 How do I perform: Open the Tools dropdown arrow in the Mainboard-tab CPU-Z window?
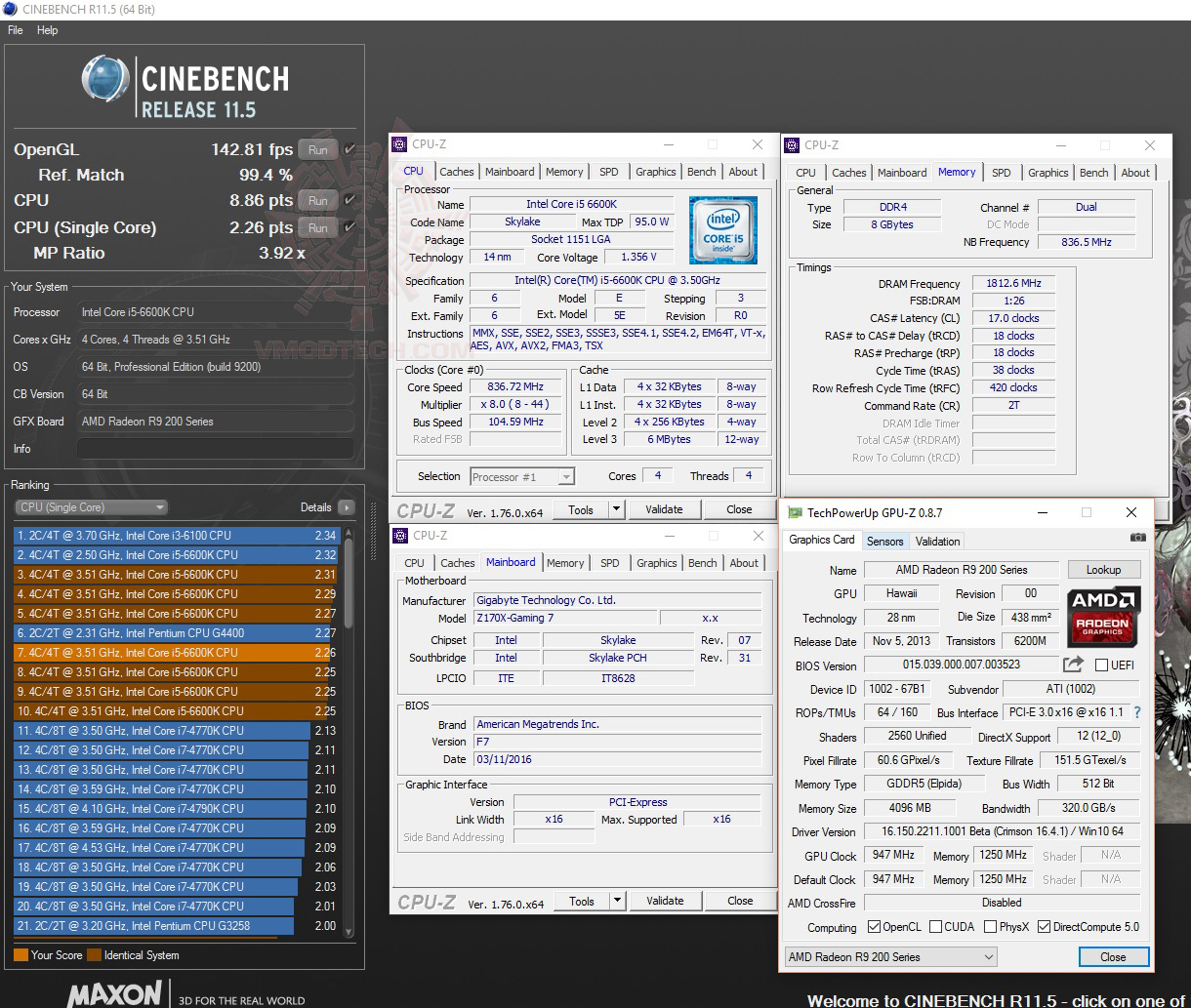click(617, 901)
